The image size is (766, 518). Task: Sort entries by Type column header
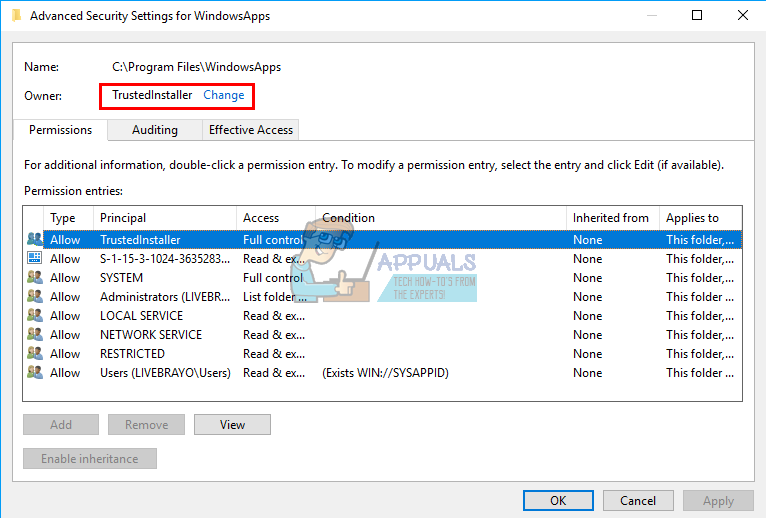(68, 218)
